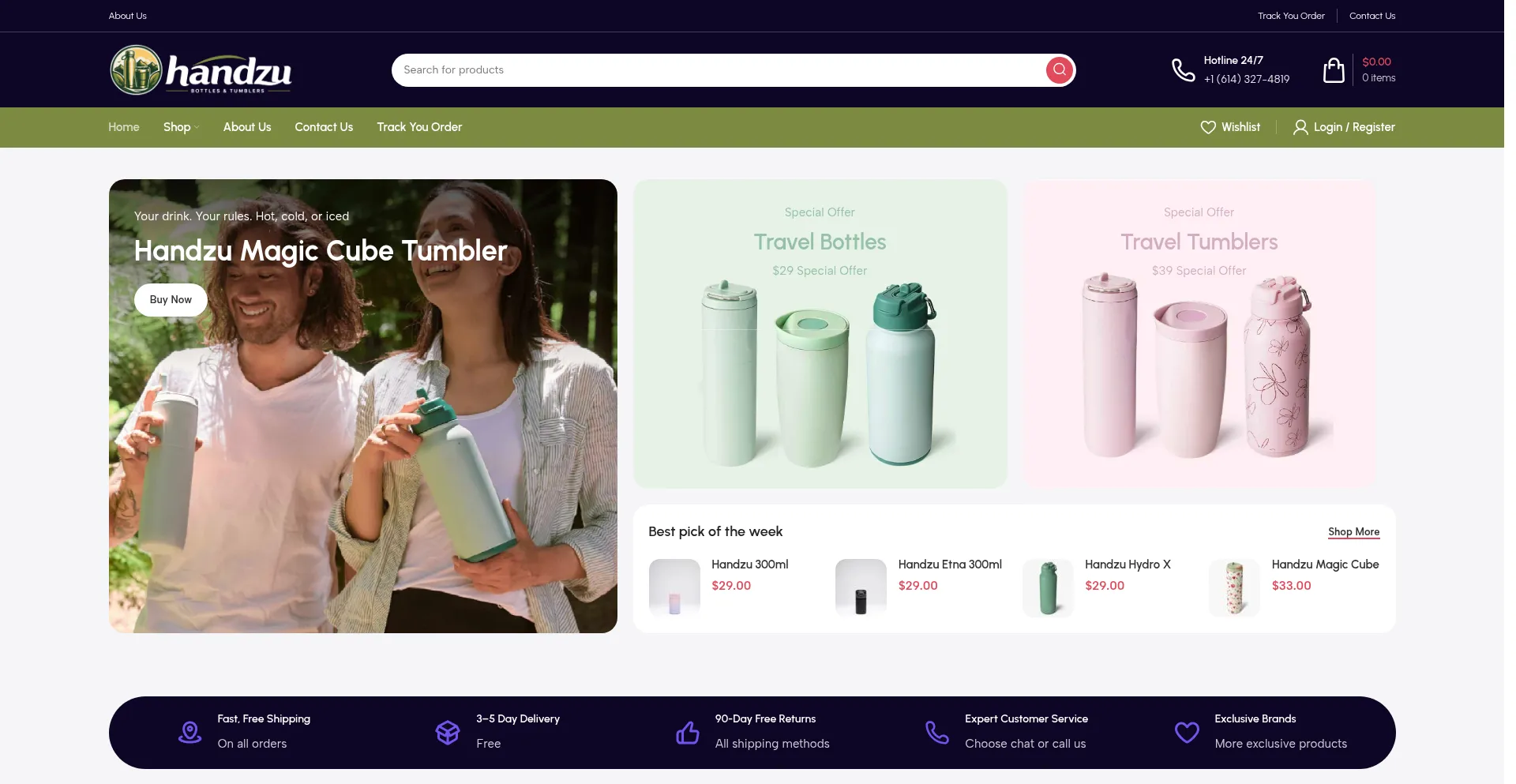Open Track You Order in the green navigation bar
Screen dimensions: 1516x784
pyautogui.click(x=419, y=127)
